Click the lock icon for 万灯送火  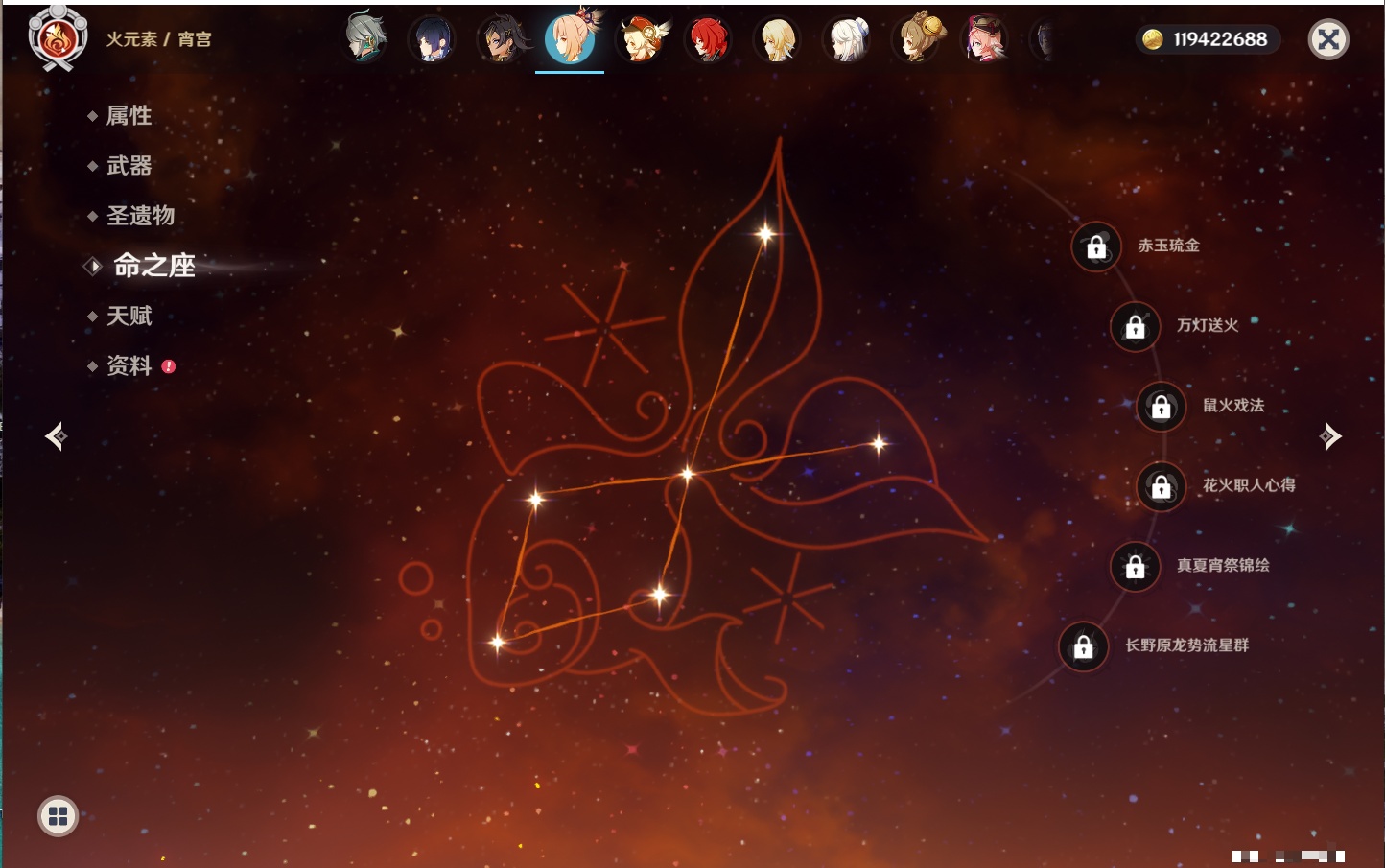click(x=1136, y=326)
